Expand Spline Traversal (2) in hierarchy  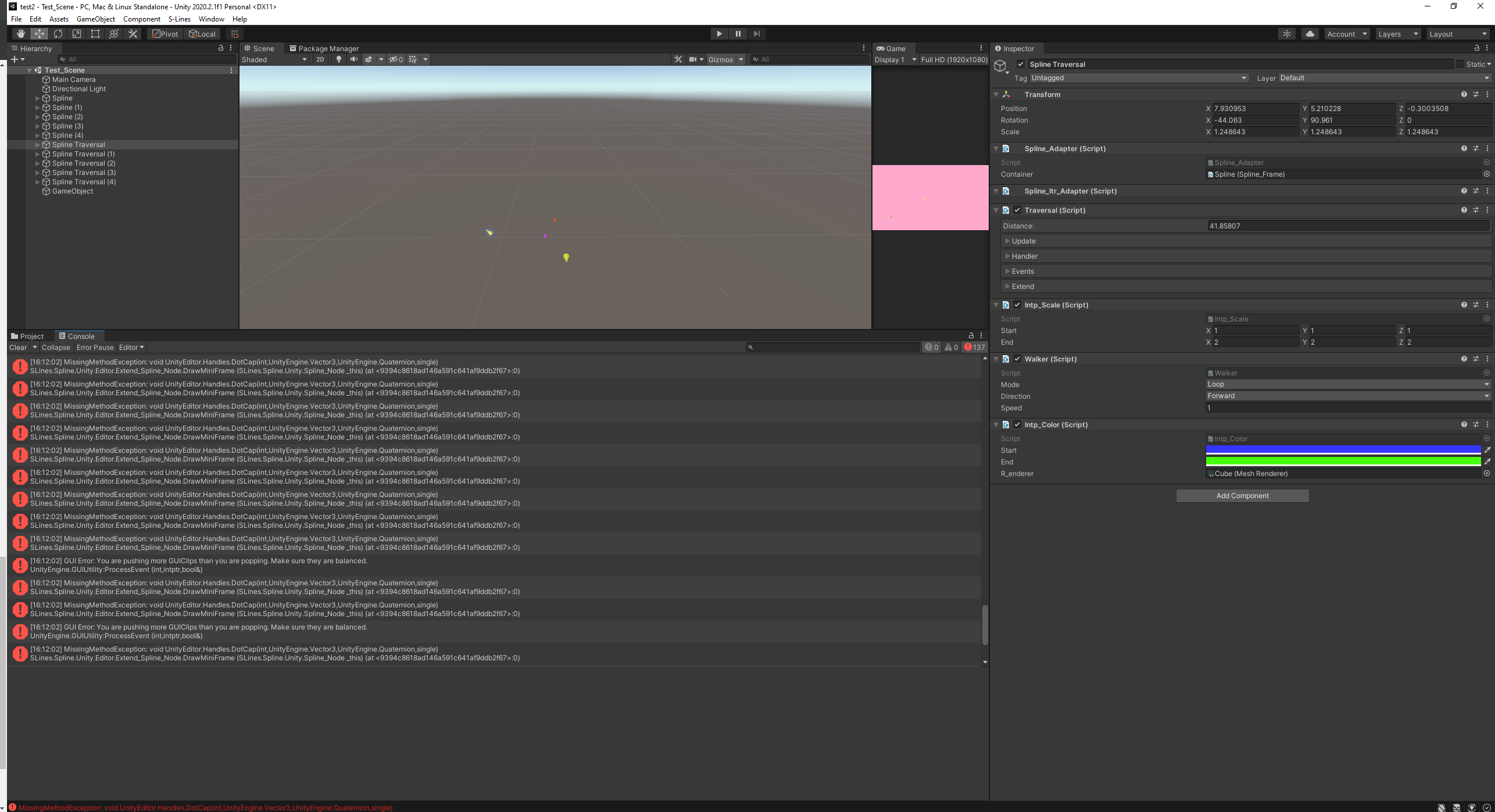pos(38,163)
